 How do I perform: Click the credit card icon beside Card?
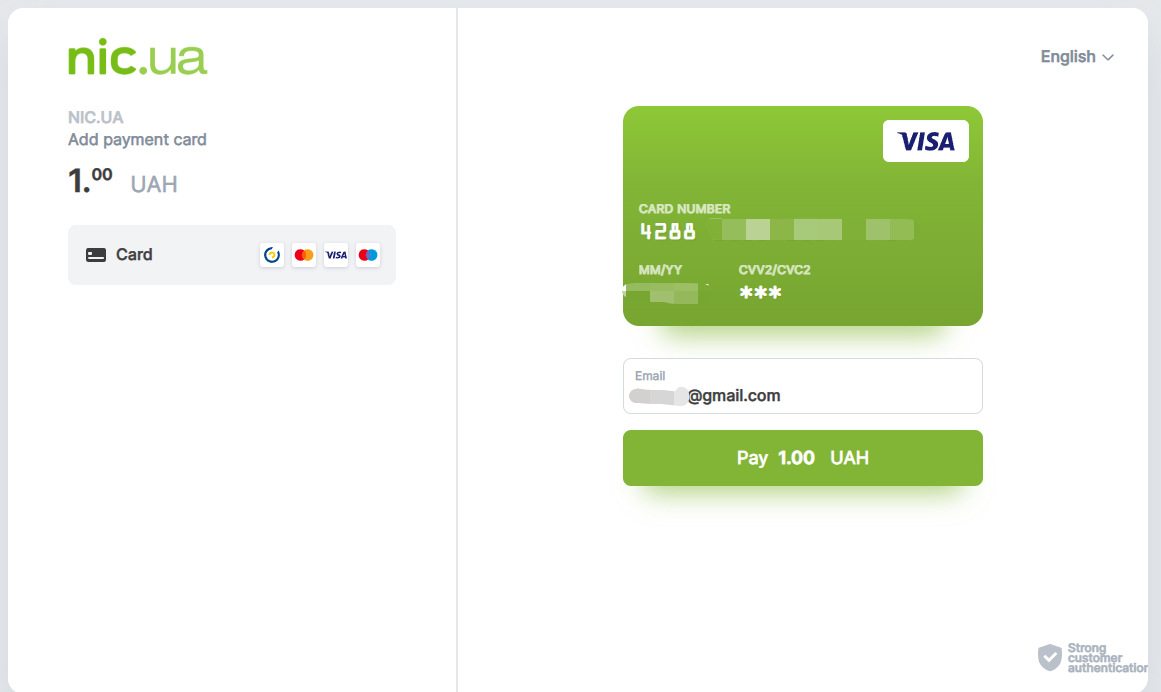click(96, 255)
